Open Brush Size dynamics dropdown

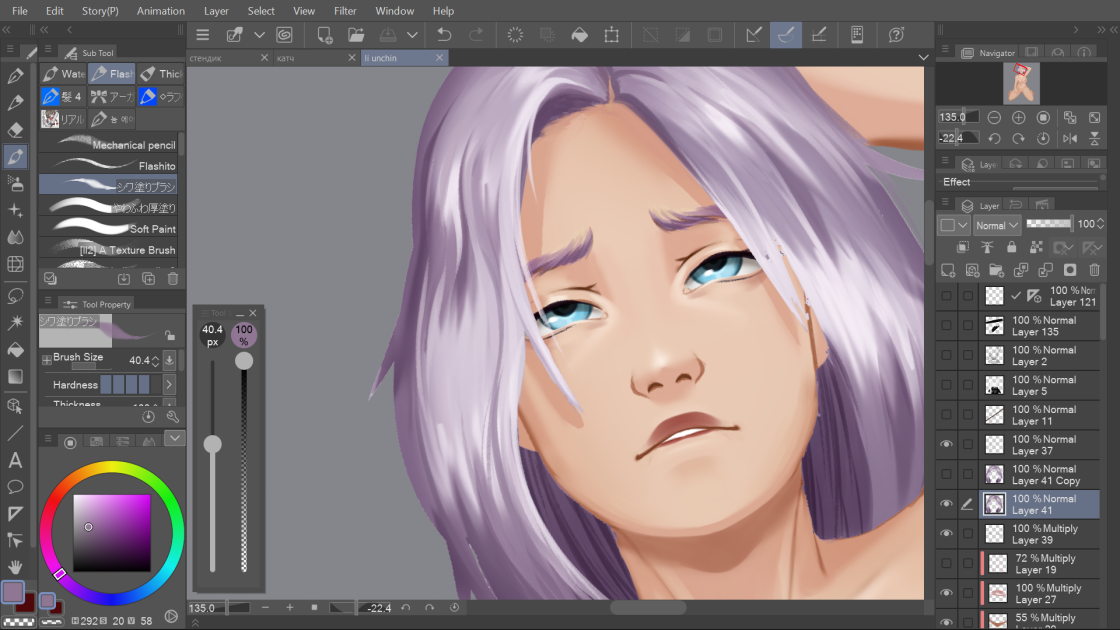click(x=170, y=360)
